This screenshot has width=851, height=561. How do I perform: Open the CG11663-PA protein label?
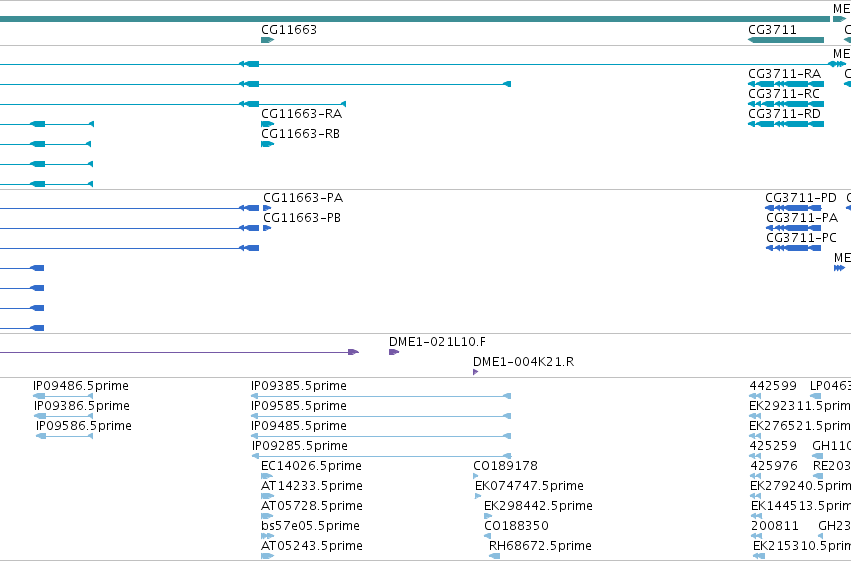303,198
